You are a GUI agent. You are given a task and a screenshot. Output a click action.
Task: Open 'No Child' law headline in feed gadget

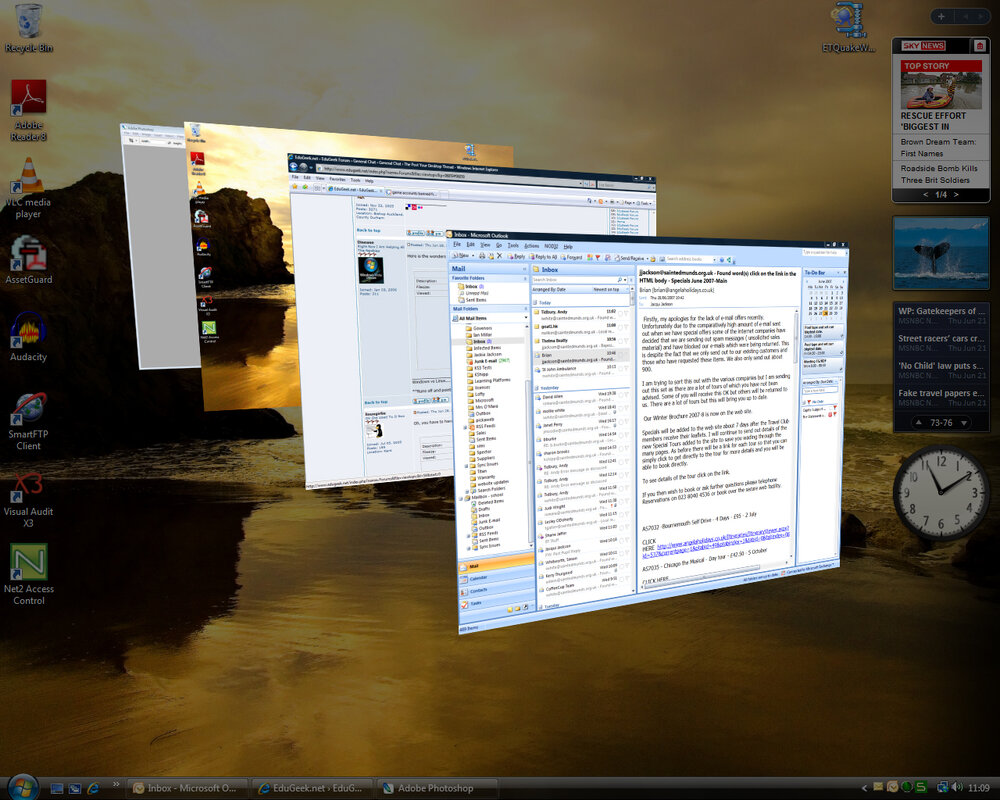point(941,366)
